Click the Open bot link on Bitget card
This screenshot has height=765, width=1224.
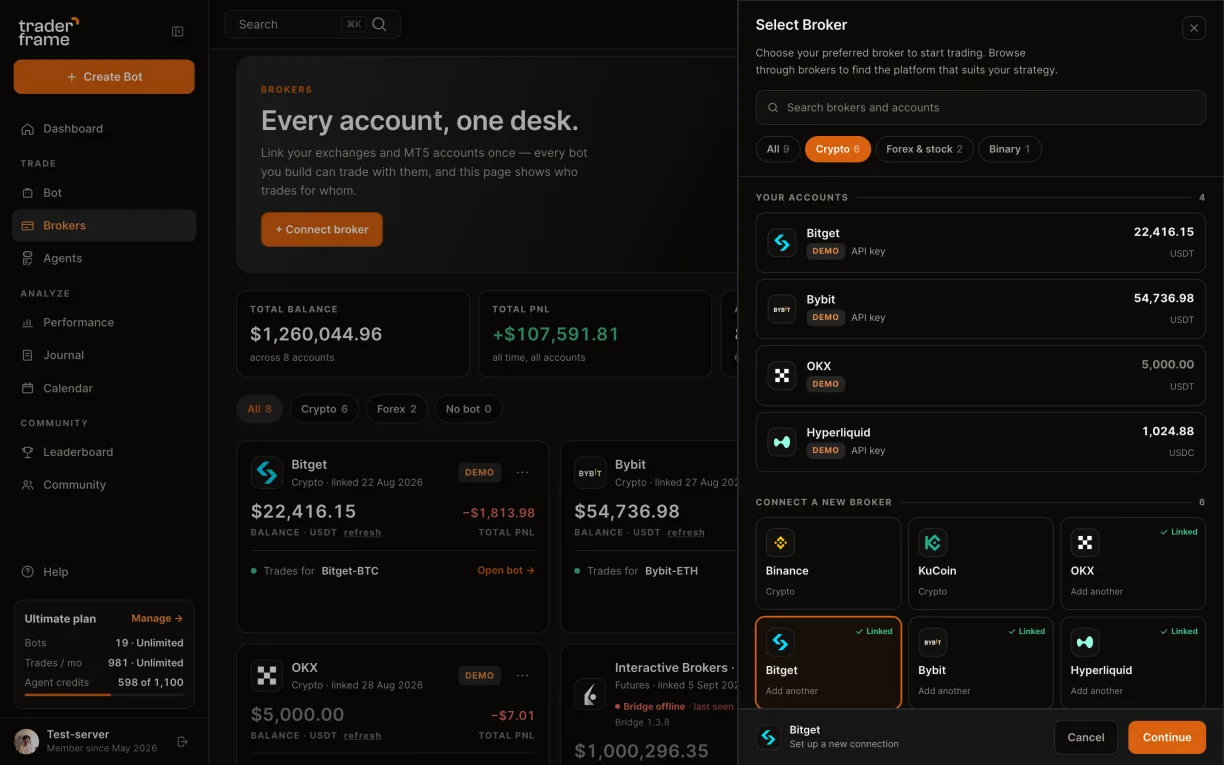tap(506, 571)
